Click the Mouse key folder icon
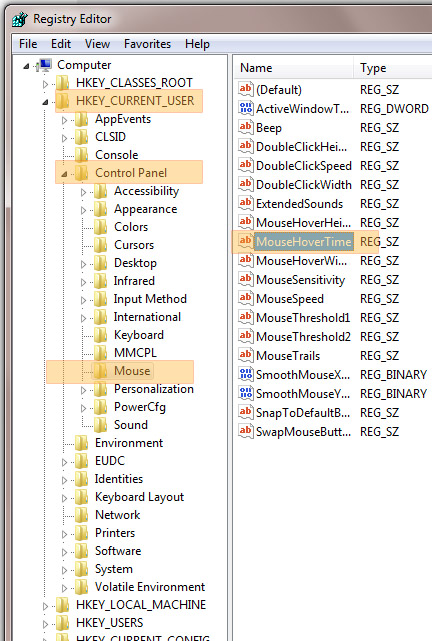This screenshot has height=641, width=432. pos(100,371)
